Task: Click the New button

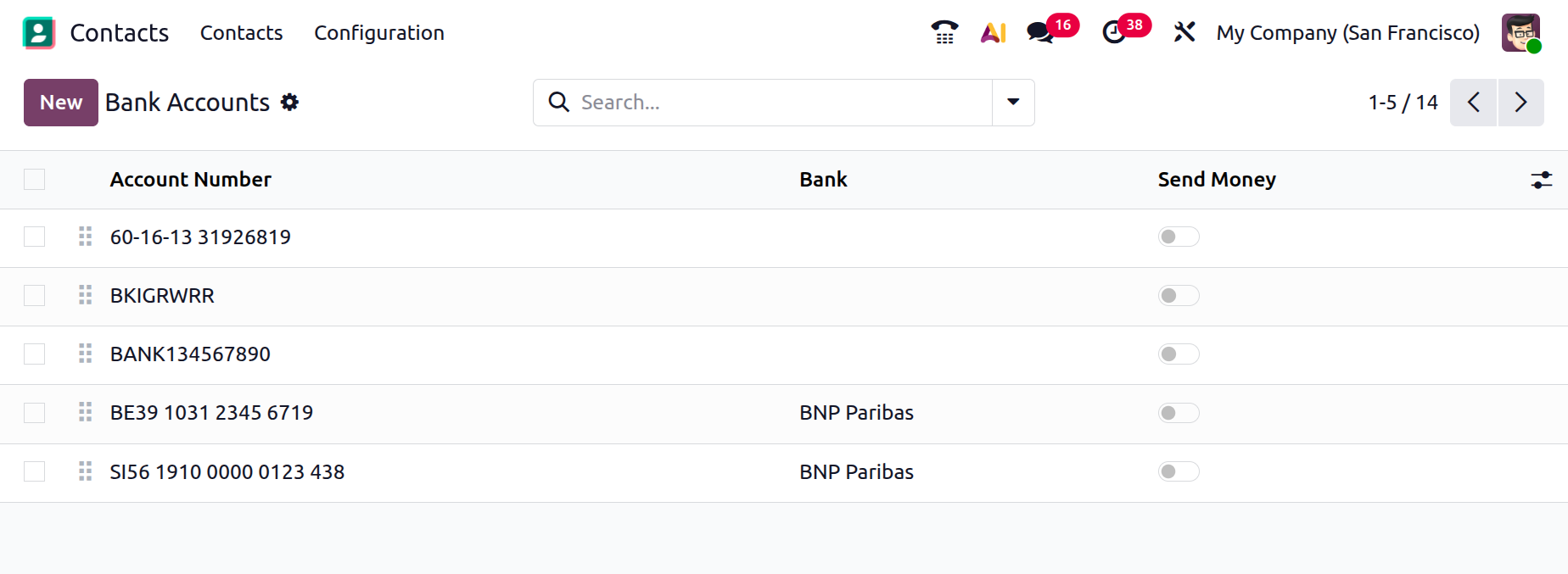Action: tap(61, 103)
